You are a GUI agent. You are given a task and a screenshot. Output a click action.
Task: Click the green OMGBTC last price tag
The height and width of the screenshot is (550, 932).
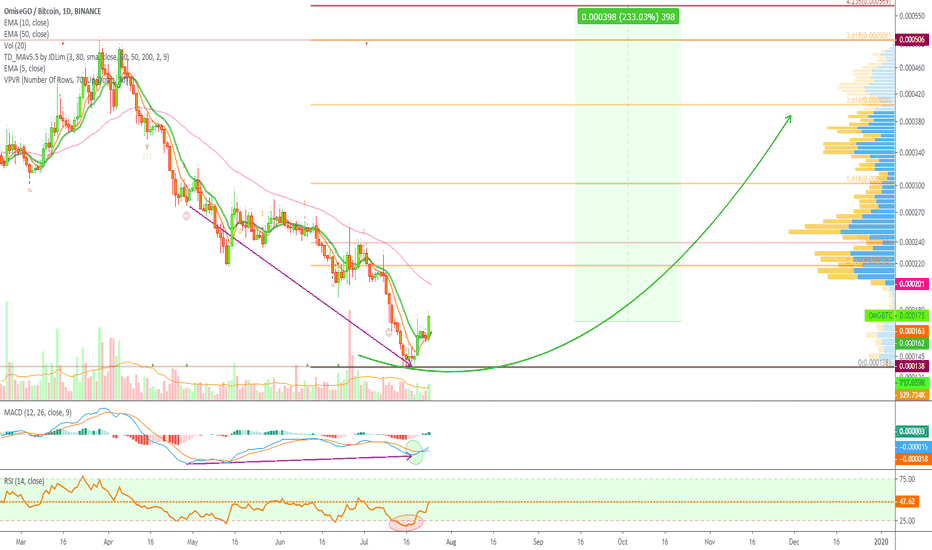click(x=896, y=316)
